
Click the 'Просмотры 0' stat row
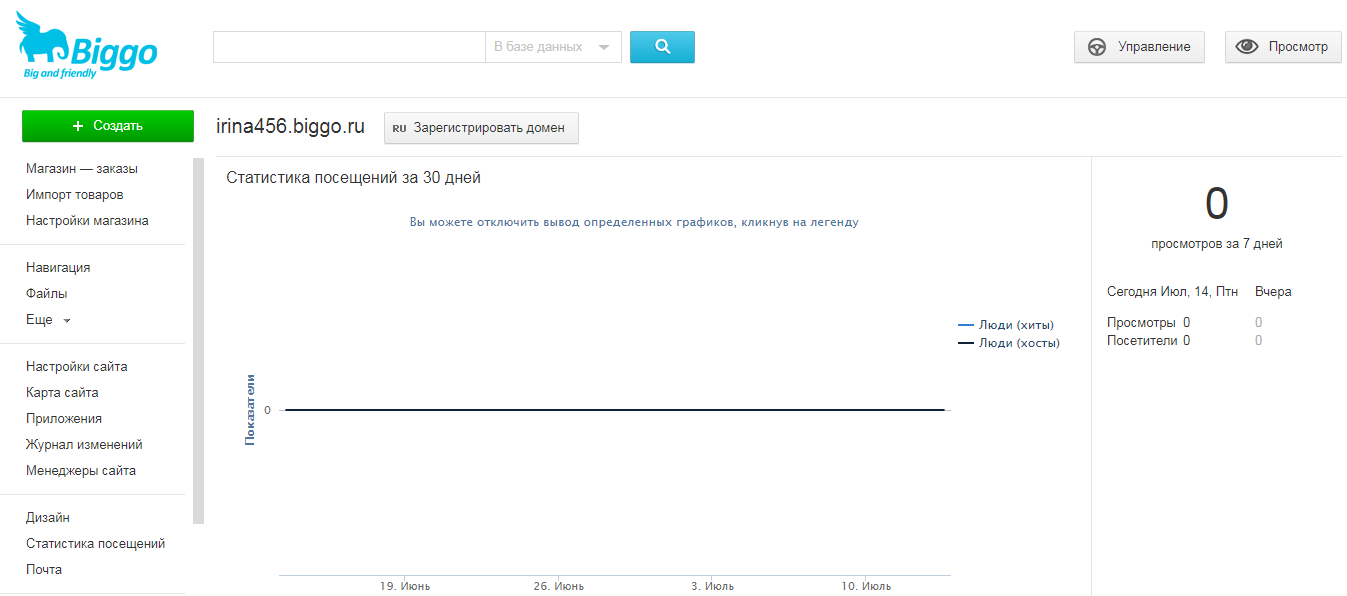click(x=1148, y=322)
